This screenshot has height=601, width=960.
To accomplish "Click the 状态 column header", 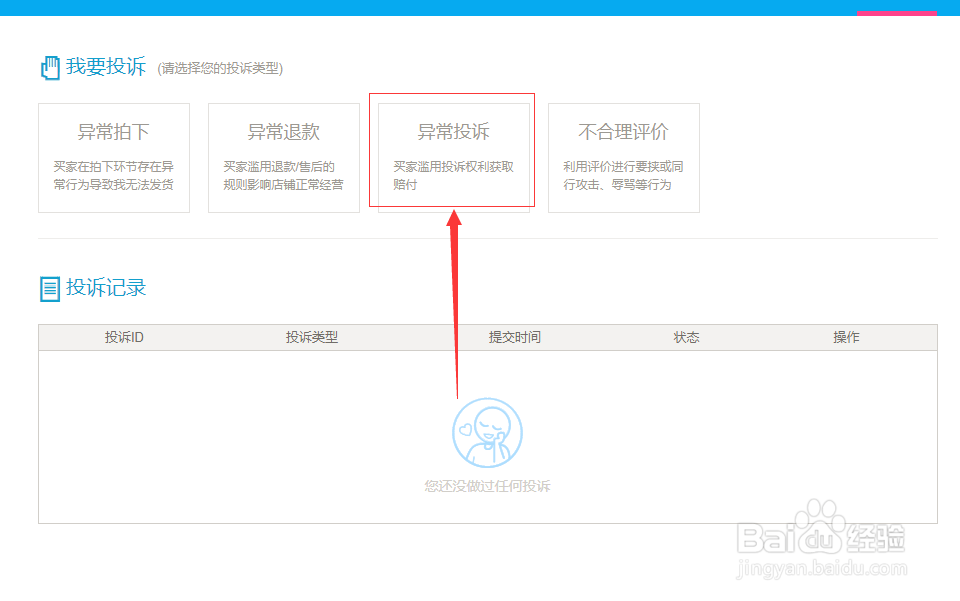I will [686, 337].
